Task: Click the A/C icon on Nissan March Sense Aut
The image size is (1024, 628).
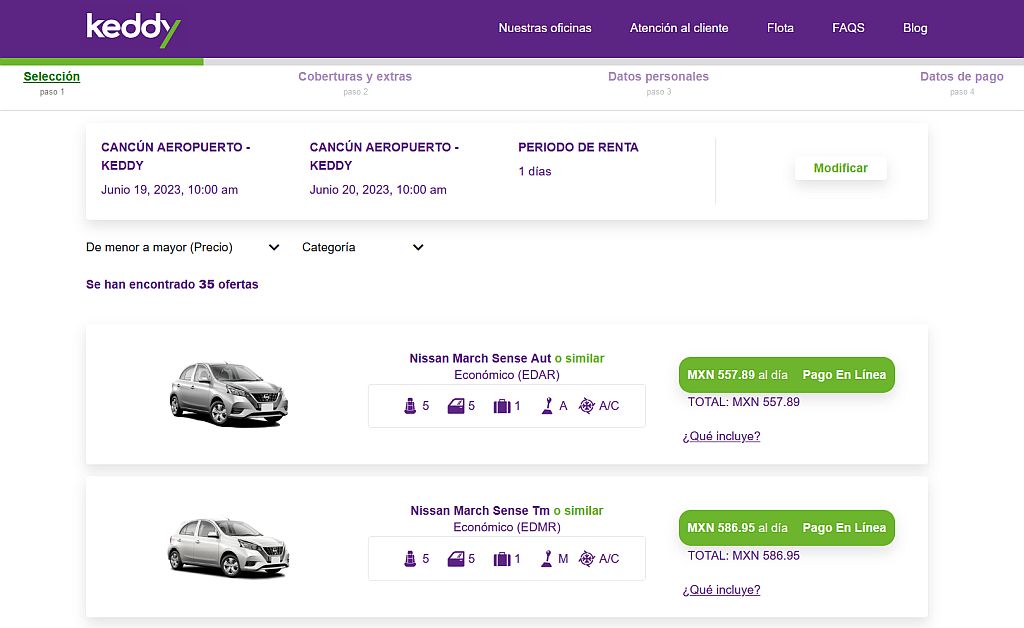Action: point(588,405)
